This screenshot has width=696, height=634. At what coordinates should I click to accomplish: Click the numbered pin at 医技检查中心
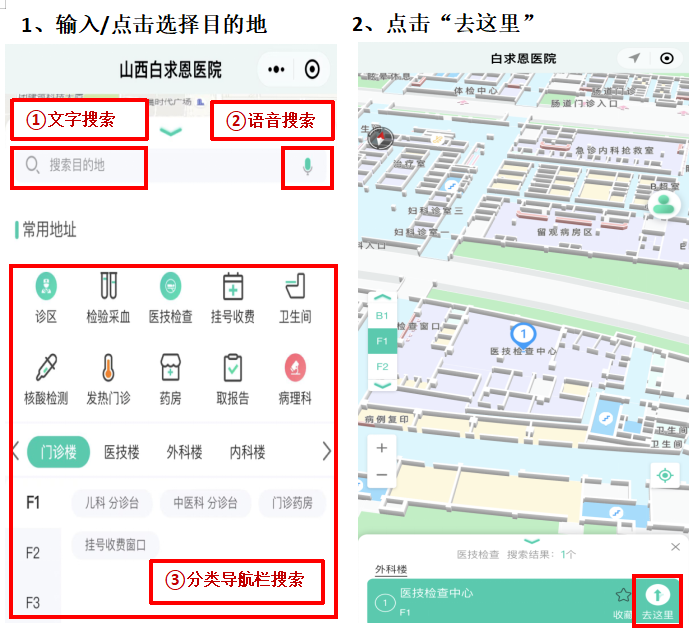pyautogui.click(x=523, y=335)
